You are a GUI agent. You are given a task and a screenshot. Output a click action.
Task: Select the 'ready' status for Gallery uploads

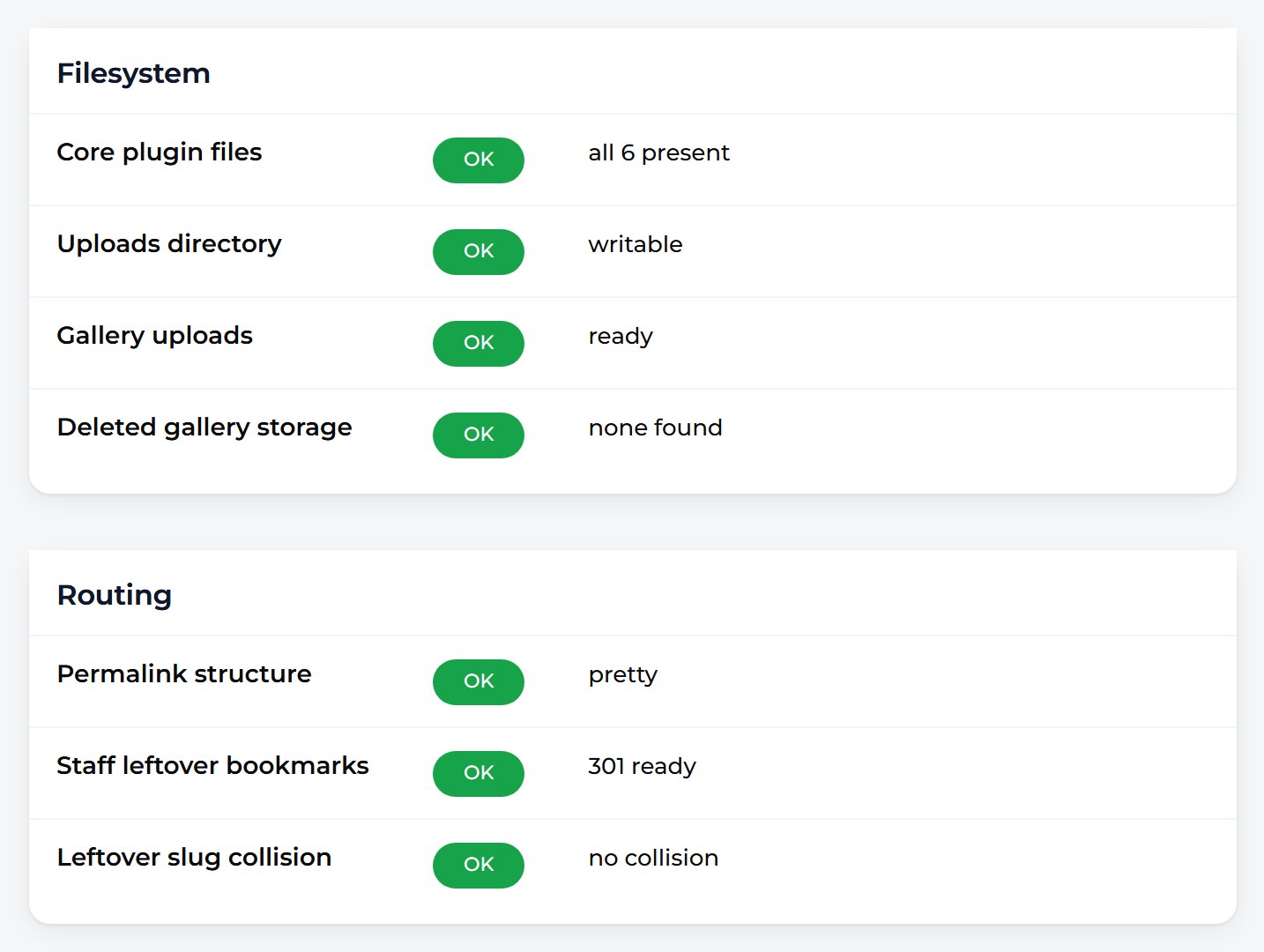[x=621, y=337]
